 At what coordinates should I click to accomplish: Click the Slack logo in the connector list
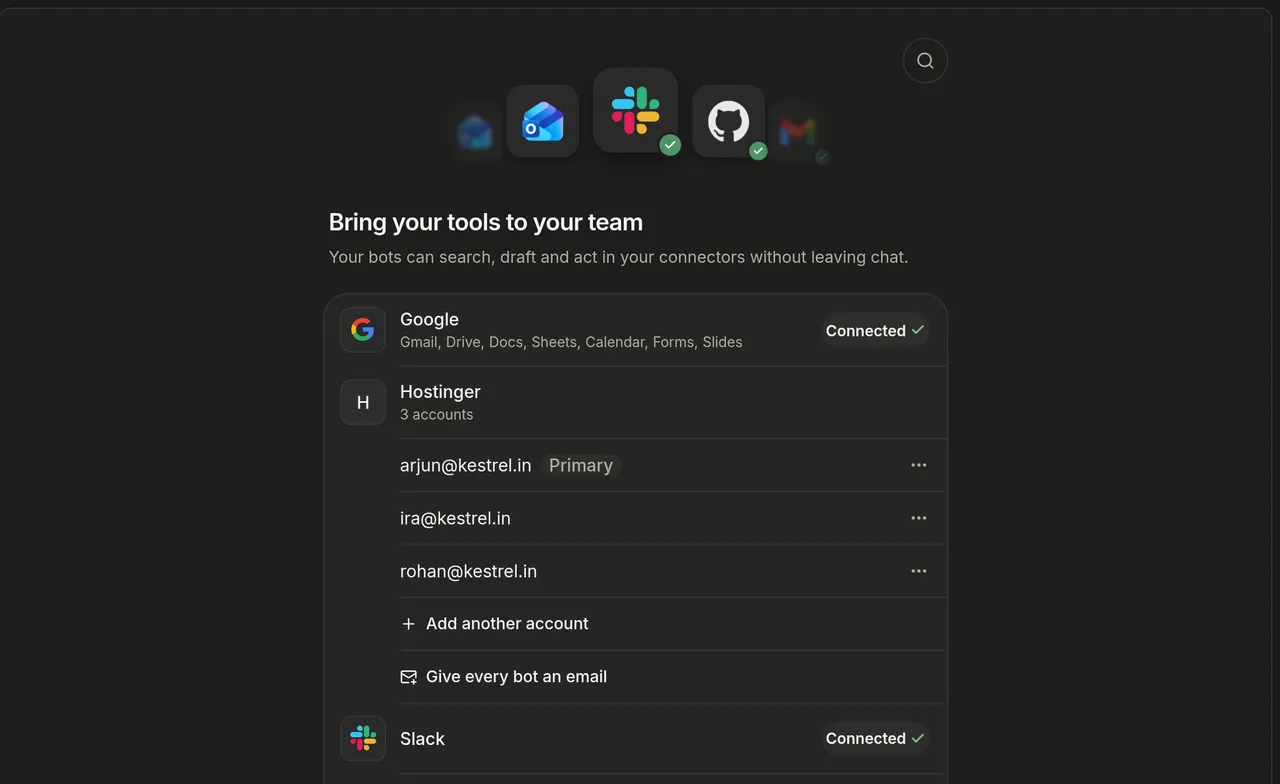363,738
